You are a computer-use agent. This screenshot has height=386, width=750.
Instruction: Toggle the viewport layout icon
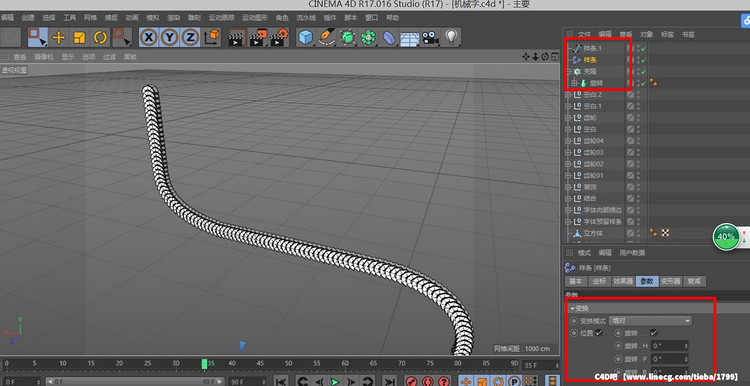click(x=555, y=57)
